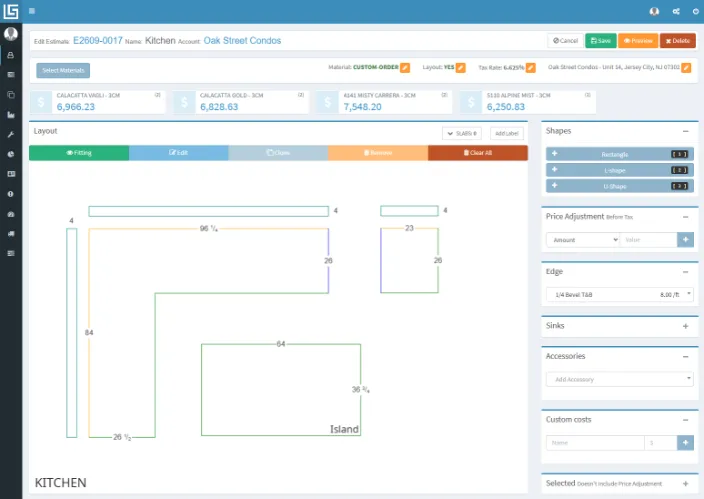Collapse the Shapes panel

tap(686, 131)
